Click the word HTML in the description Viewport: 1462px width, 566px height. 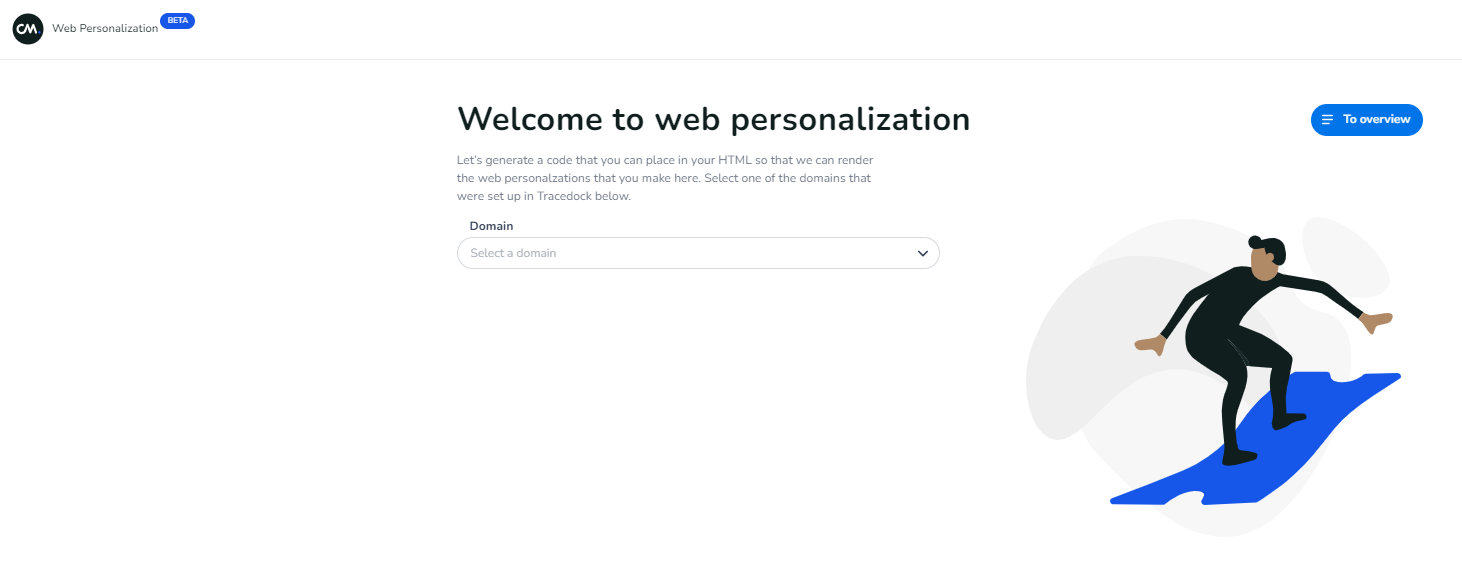736,160
